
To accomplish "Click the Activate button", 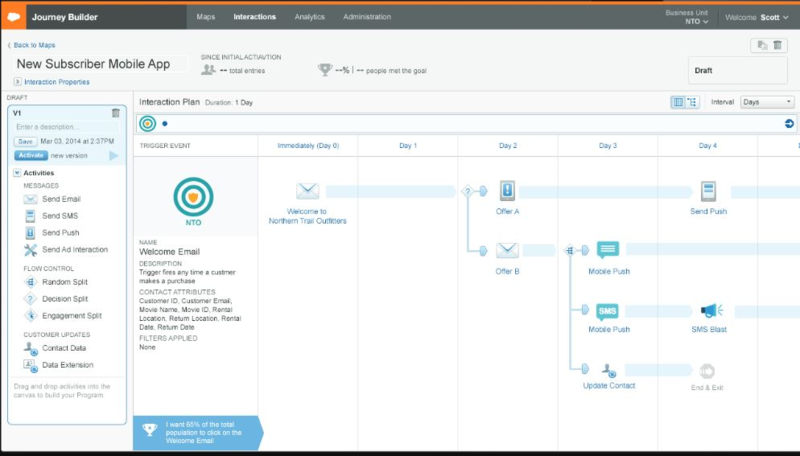I will [31, 155].
